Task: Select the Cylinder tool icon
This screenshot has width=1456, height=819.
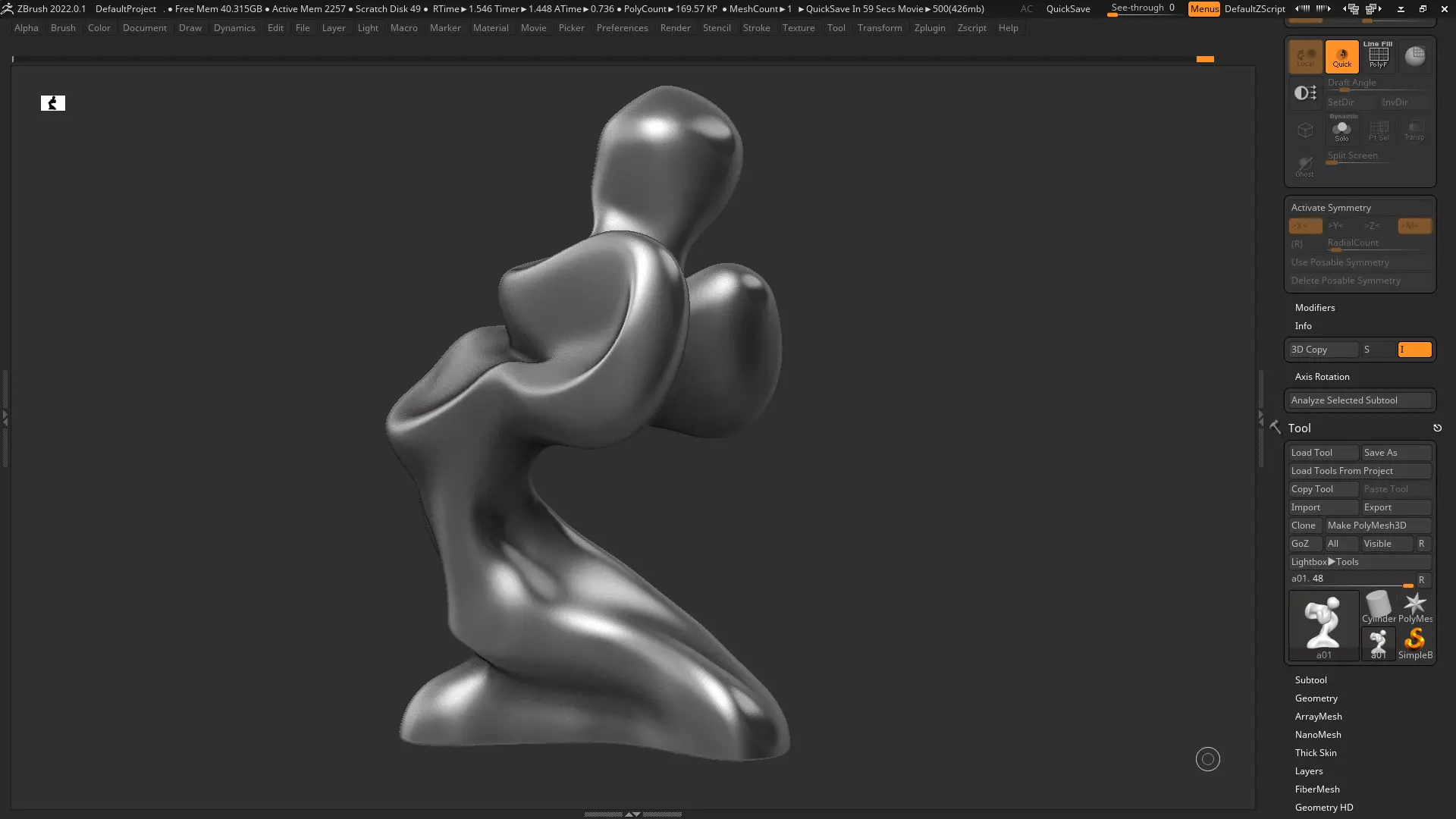Action: click(1378, 608)
